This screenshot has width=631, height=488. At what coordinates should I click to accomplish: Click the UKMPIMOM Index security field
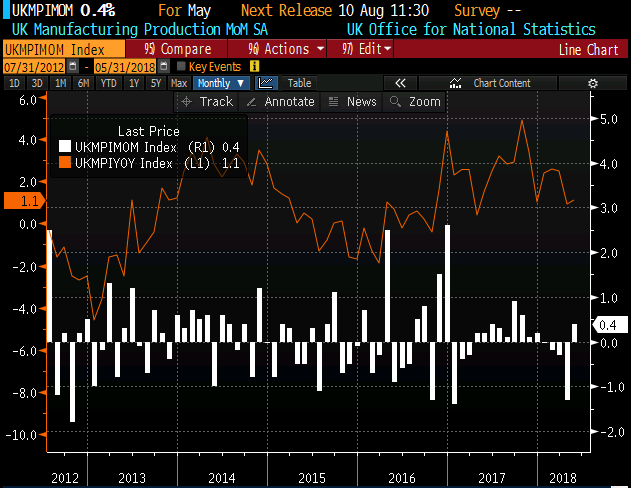pos(64,49)
